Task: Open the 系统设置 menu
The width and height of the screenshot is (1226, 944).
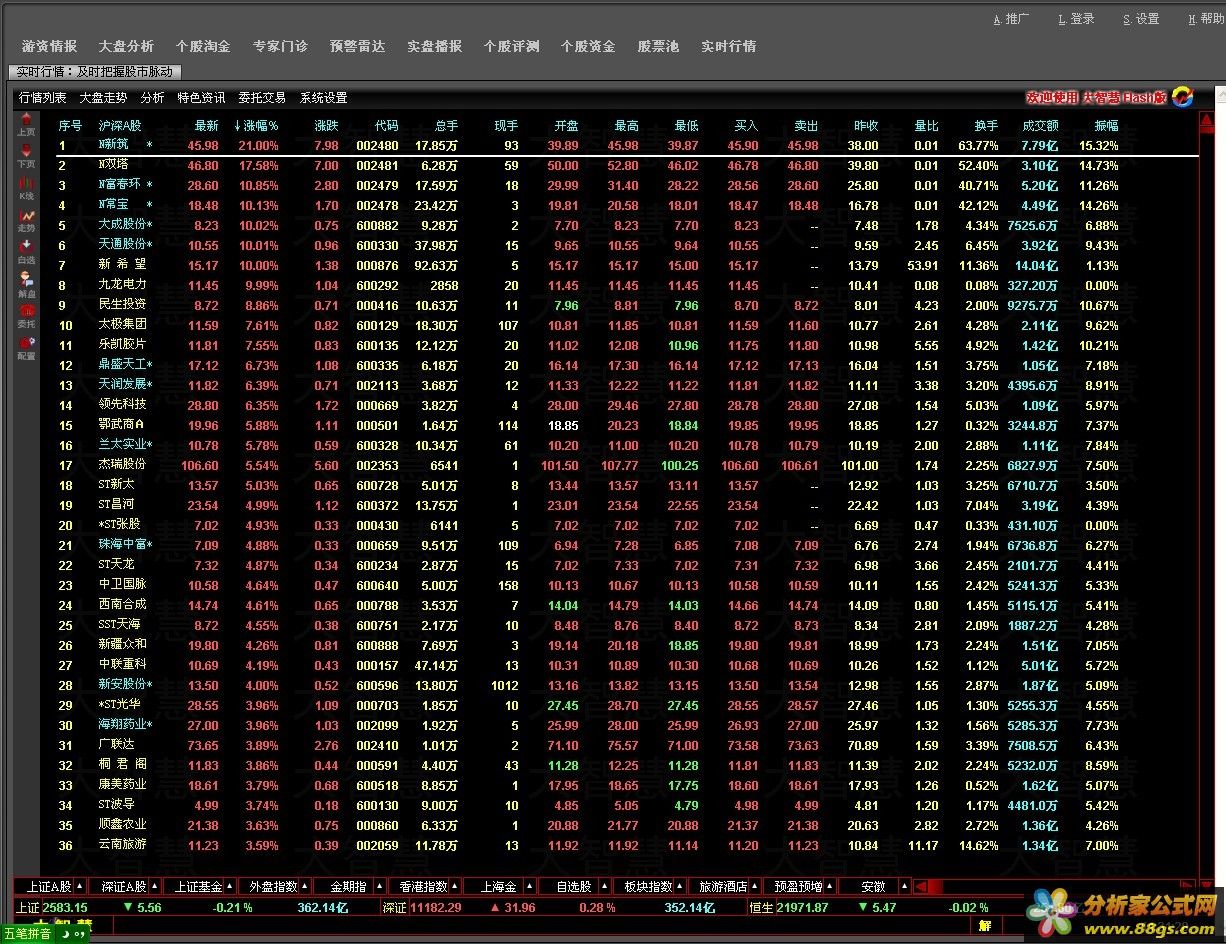Action: coord(323,98)
